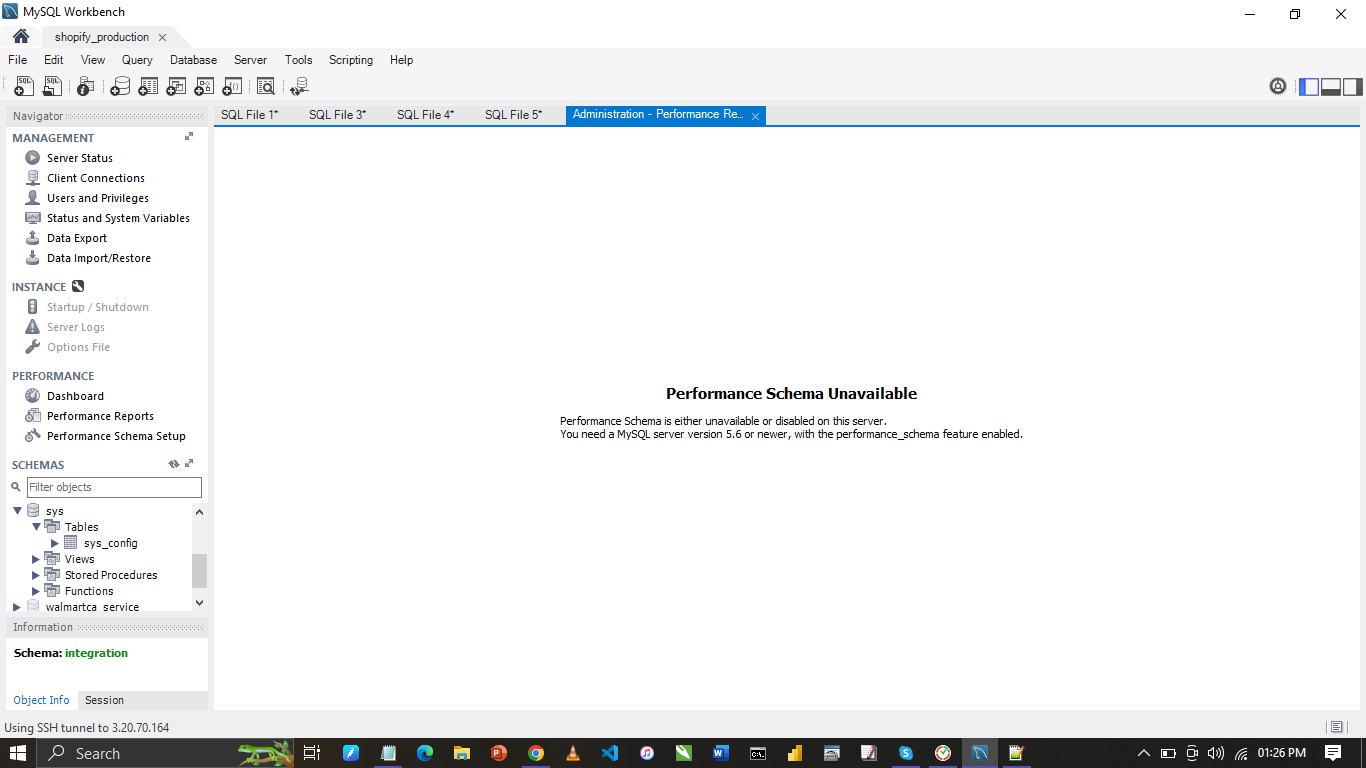The image size is (1366, 768).
Task: Open Performance Reports
Action: [100, 416]
